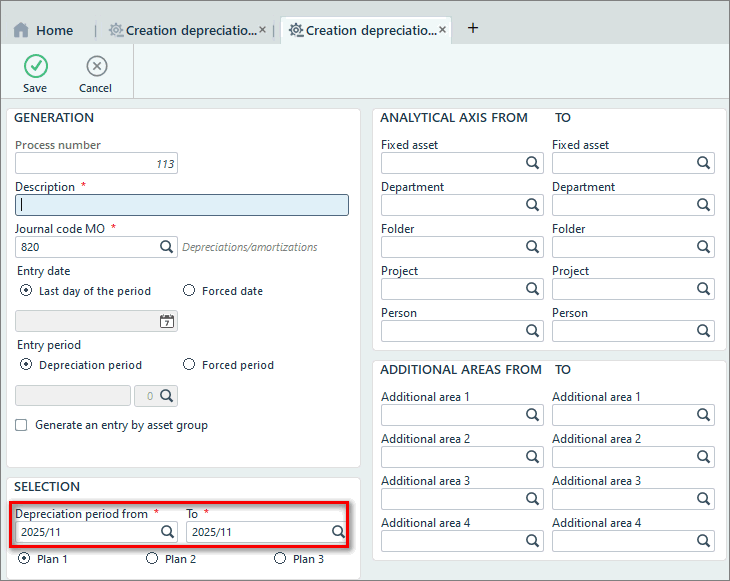Screen dimensions: 730x581
Task: Open lookup for From Fixed asset field
Action: tap(533, 163)
